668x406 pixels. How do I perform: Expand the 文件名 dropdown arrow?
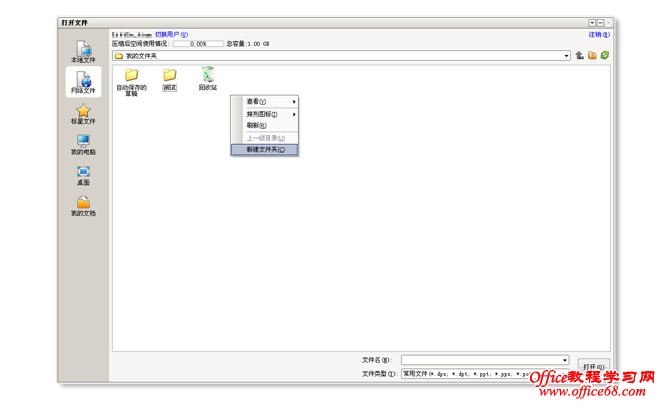565,360
